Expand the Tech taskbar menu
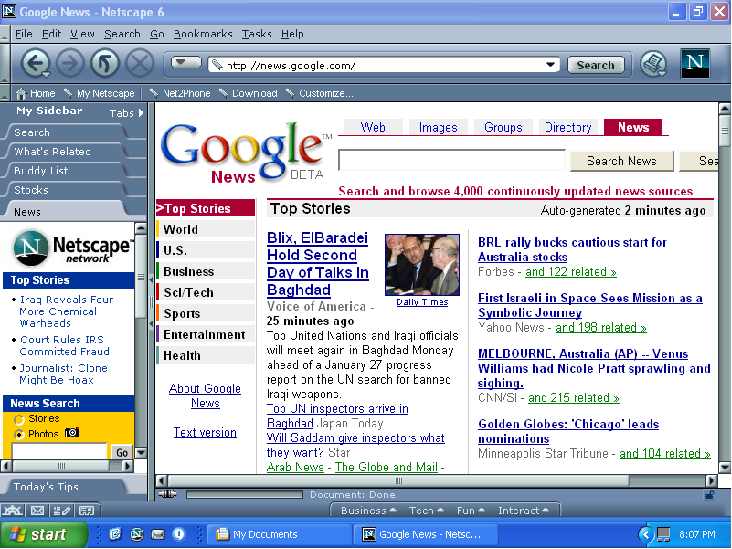732x549 pixels. 426,511
